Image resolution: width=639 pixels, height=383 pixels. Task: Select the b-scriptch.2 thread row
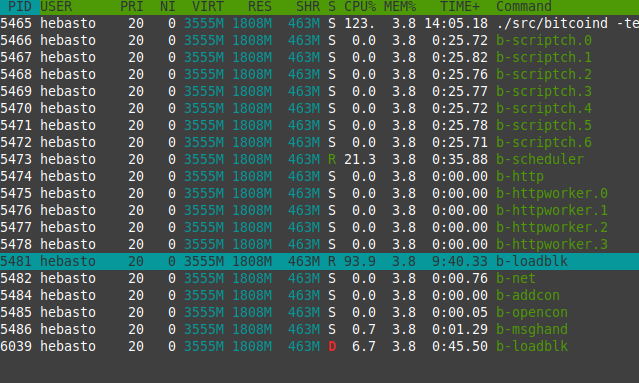[x=320, y=74]
